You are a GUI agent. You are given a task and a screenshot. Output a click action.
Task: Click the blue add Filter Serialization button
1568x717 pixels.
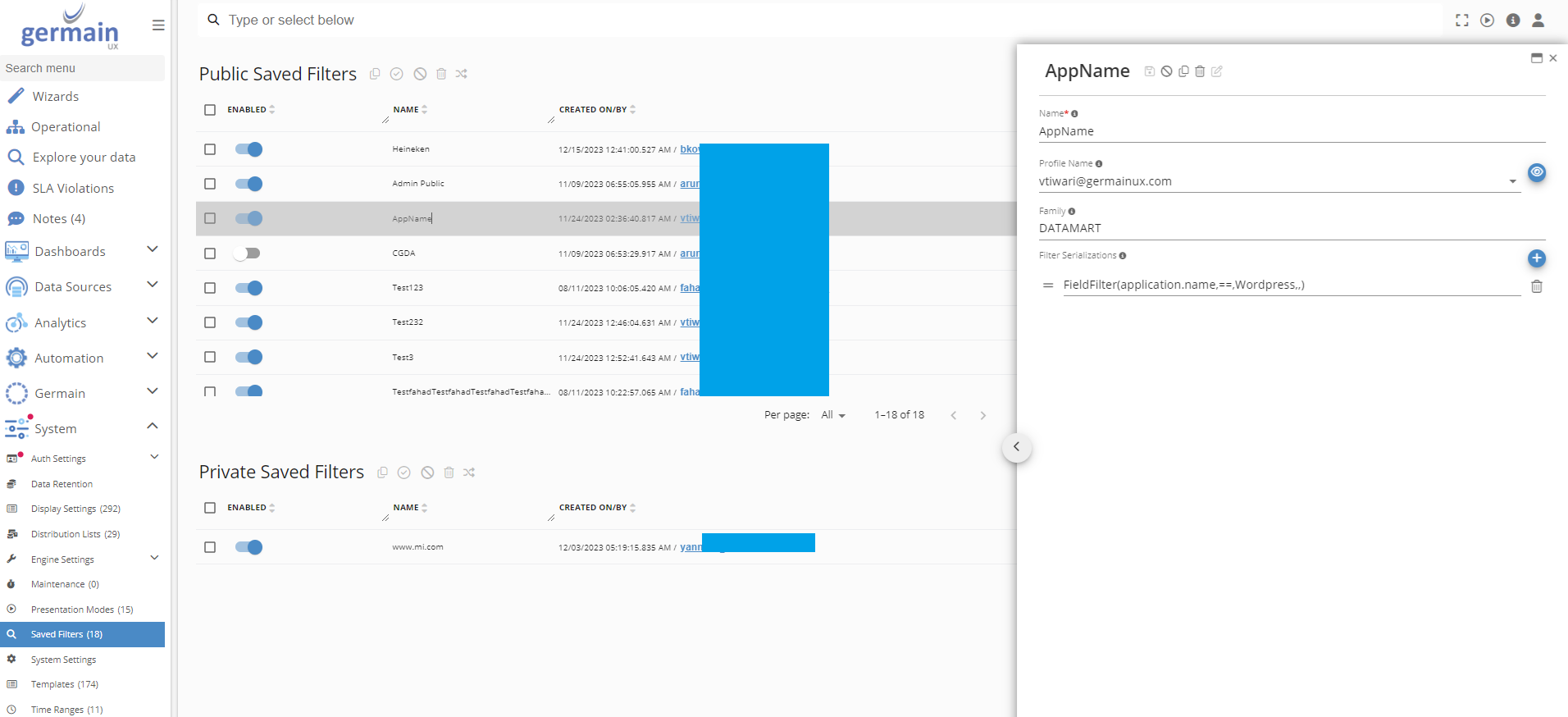click(1536, 258)
